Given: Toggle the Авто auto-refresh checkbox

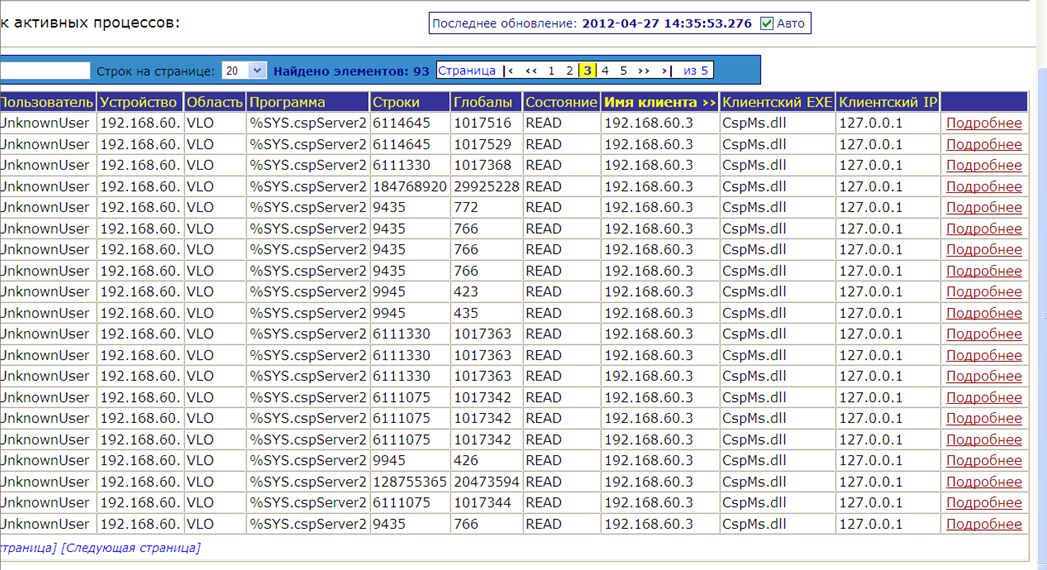Looking at the screenshot, I should tap(767, 24).
